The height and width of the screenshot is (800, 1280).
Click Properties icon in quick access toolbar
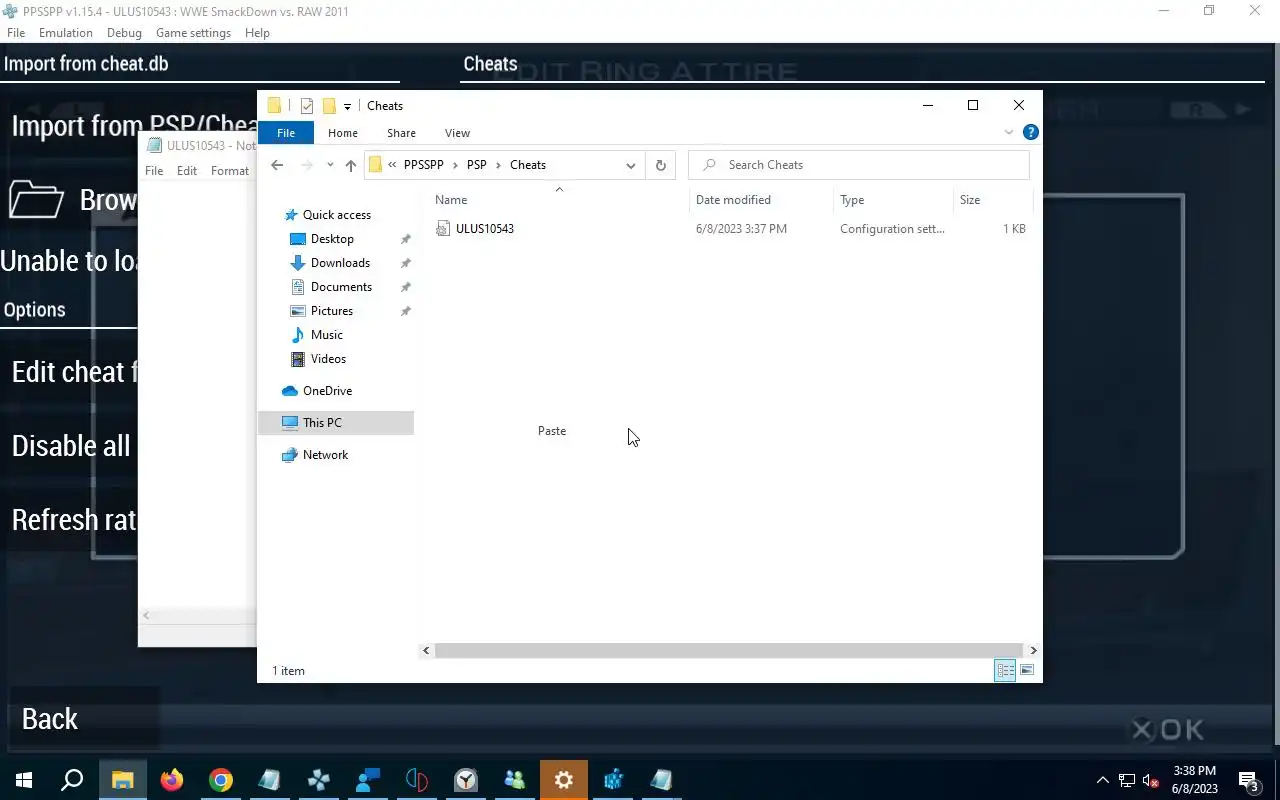tap(307, 106)
